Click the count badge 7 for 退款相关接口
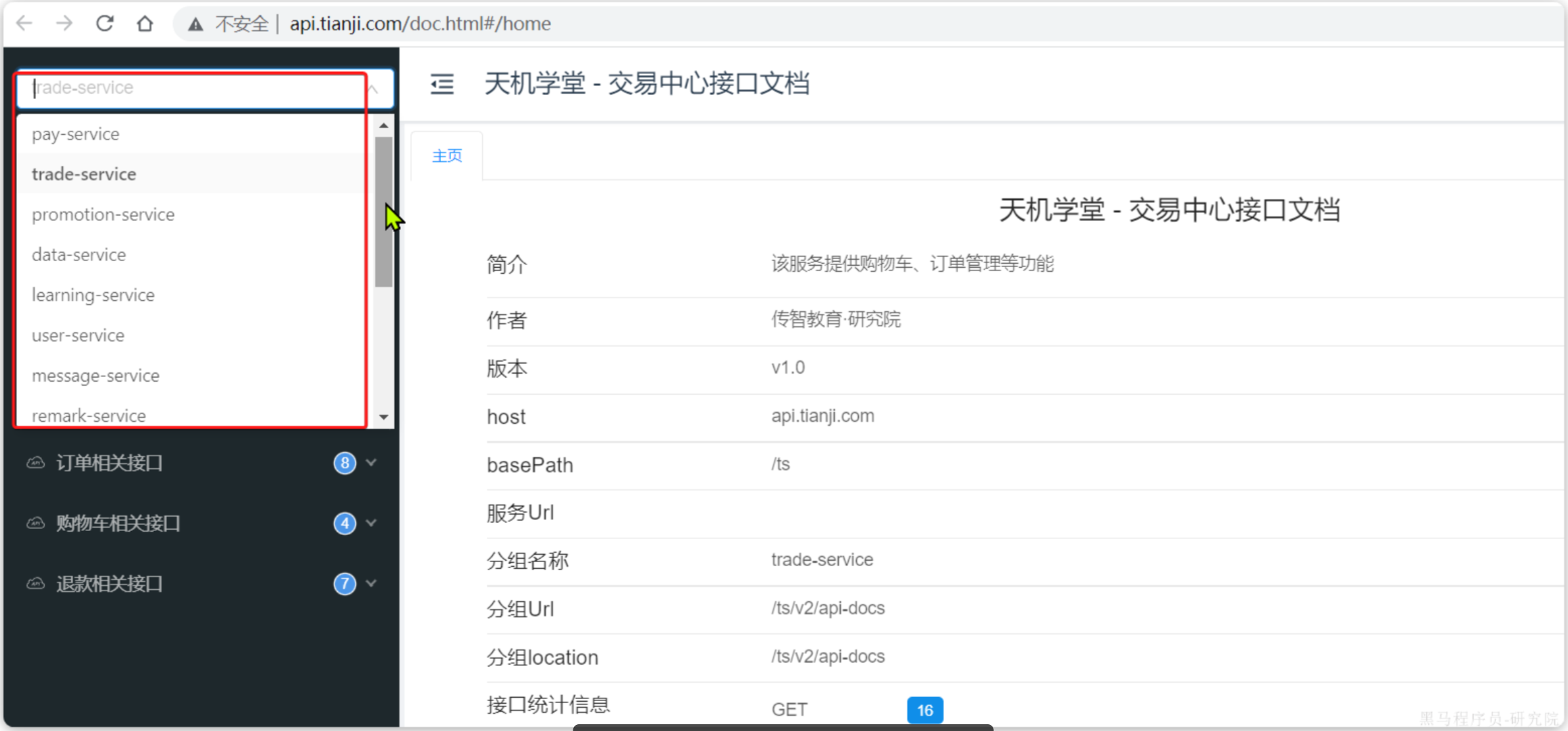Viewport: 1568px width, 731px height. click(345, 584)
